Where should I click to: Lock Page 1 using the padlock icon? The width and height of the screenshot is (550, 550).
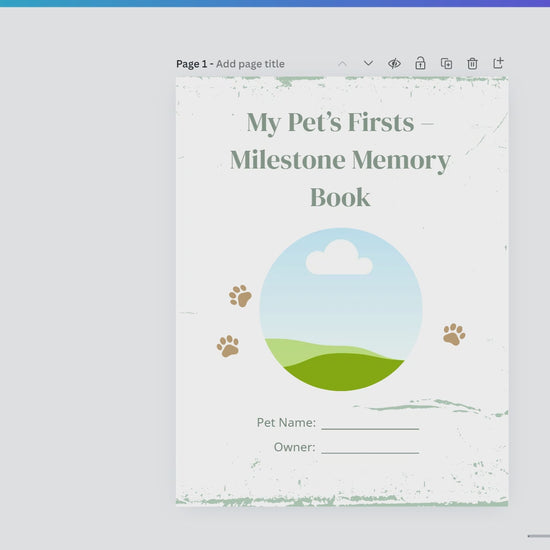coord(420,63)
